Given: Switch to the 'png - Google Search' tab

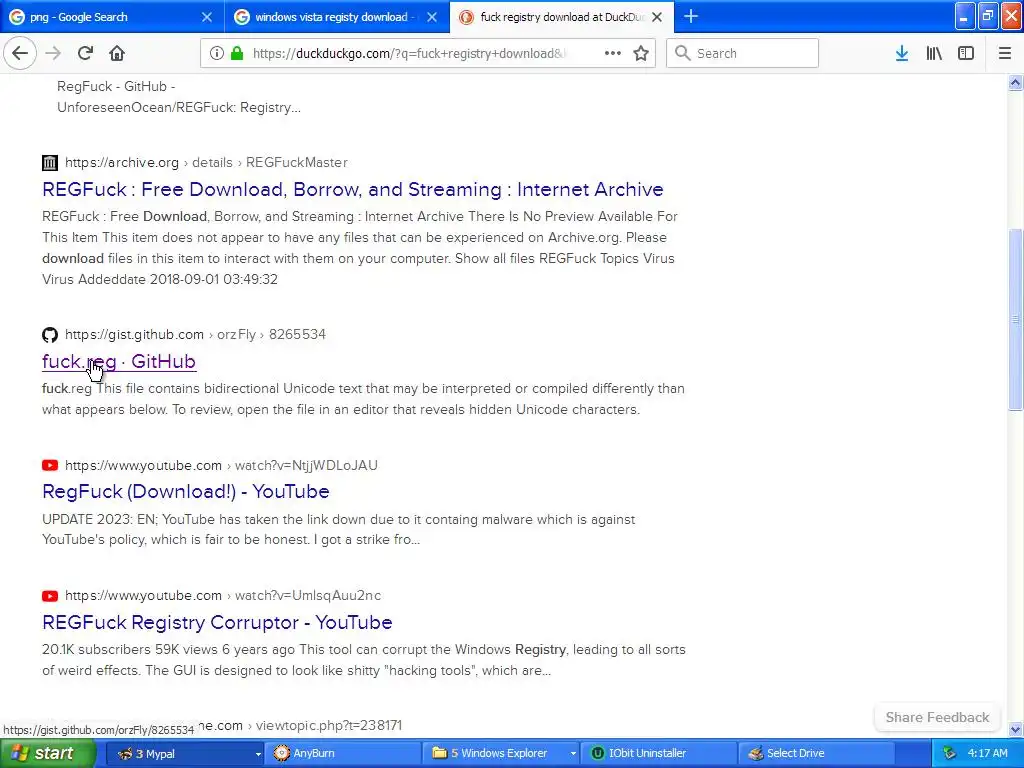Looking at the screenshot, I should (x=112, y=17).
